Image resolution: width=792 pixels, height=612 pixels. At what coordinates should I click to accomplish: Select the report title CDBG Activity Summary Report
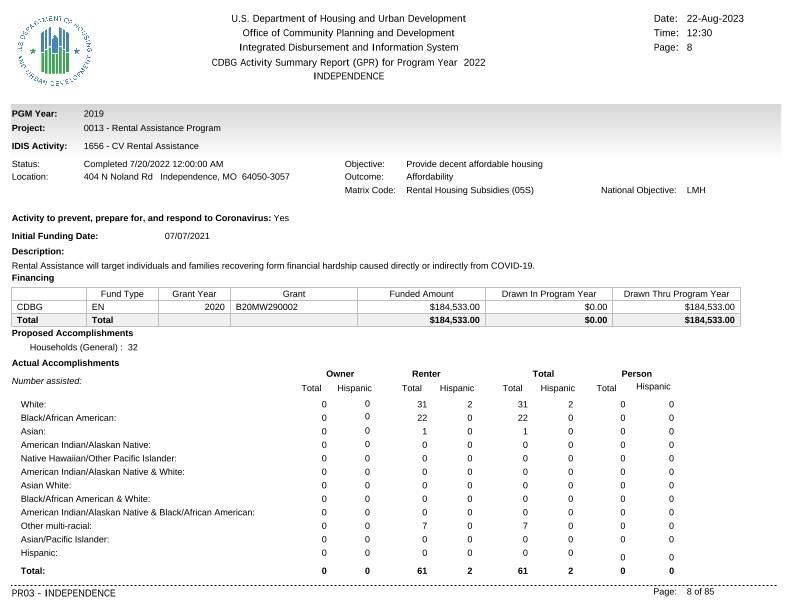click(x=349, y=63)
